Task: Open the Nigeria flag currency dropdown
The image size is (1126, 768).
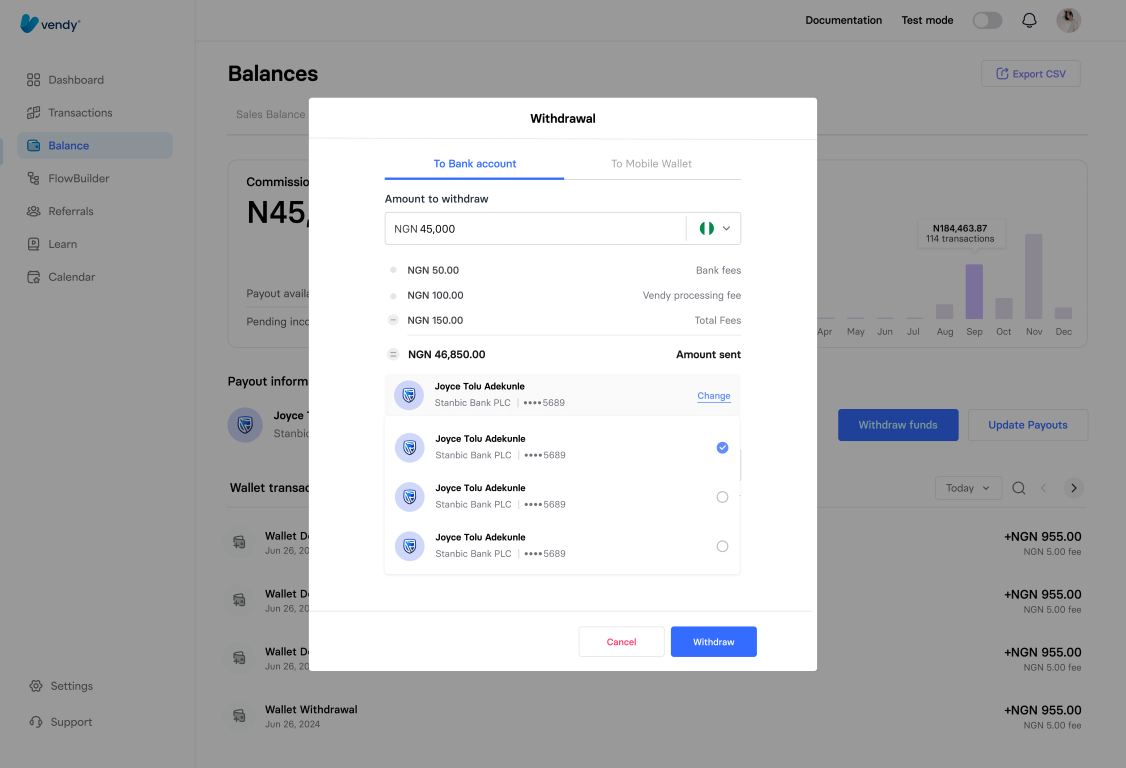Action: (x=715, y=228)
